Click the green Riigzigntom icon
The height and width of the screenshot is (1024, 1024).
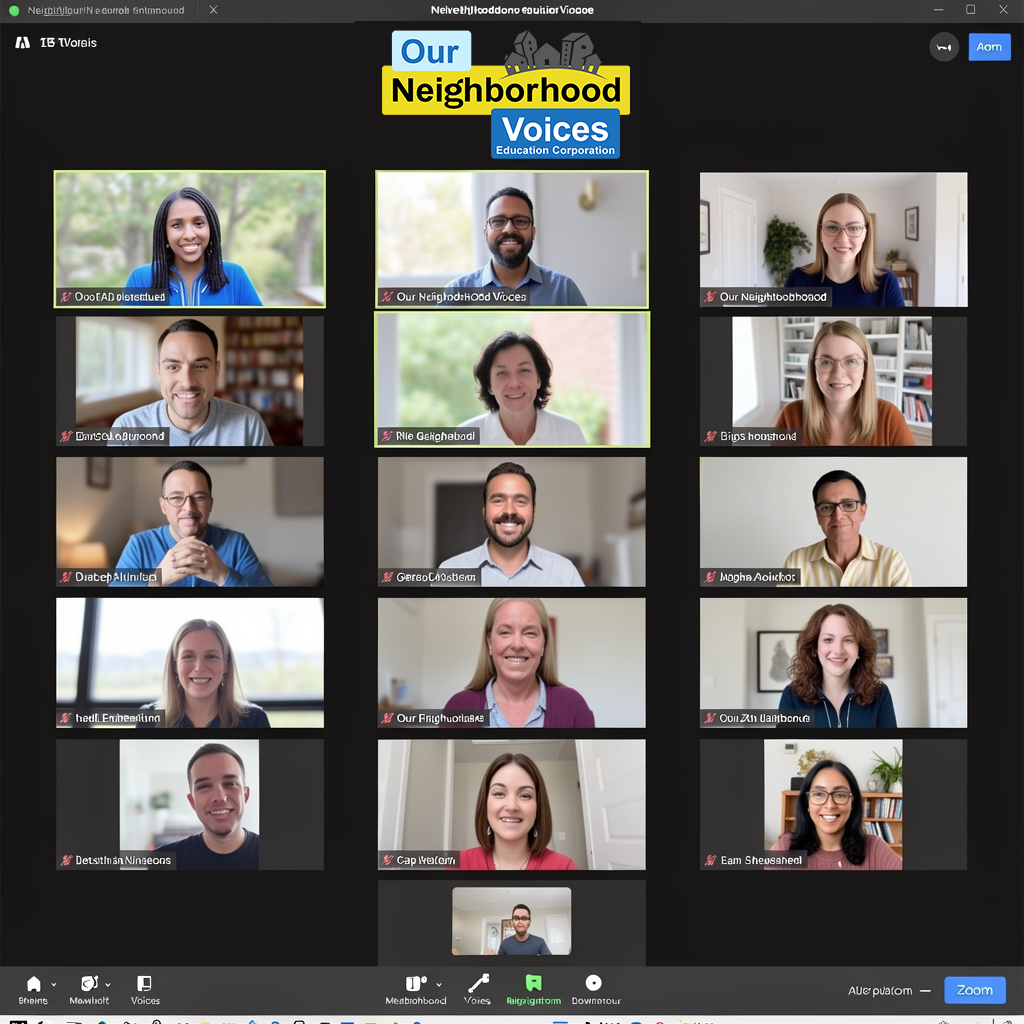click(x=534, y=983)
